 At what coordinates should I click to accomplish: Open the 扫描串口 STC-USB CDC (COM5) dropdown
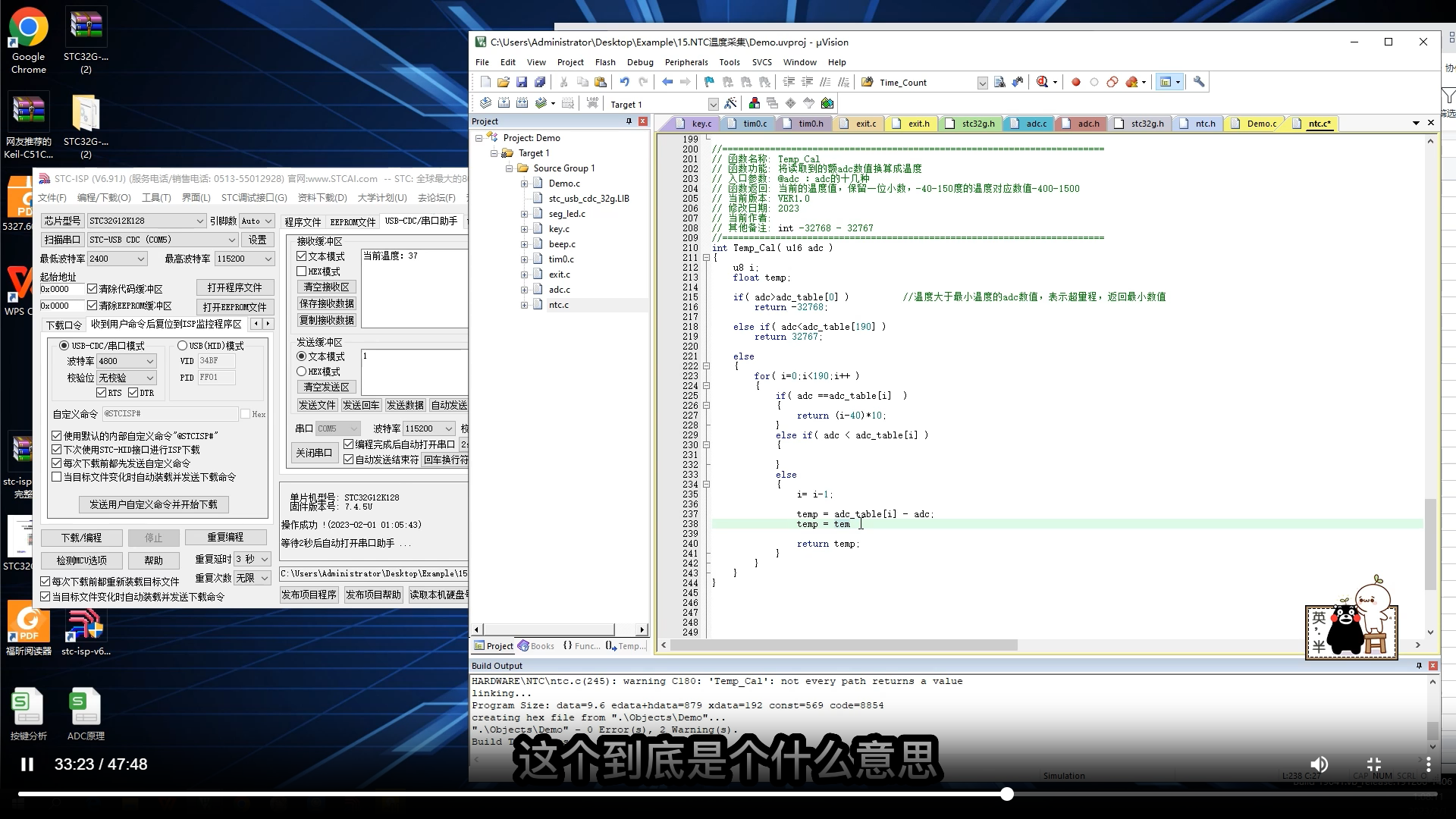point(163,240)
